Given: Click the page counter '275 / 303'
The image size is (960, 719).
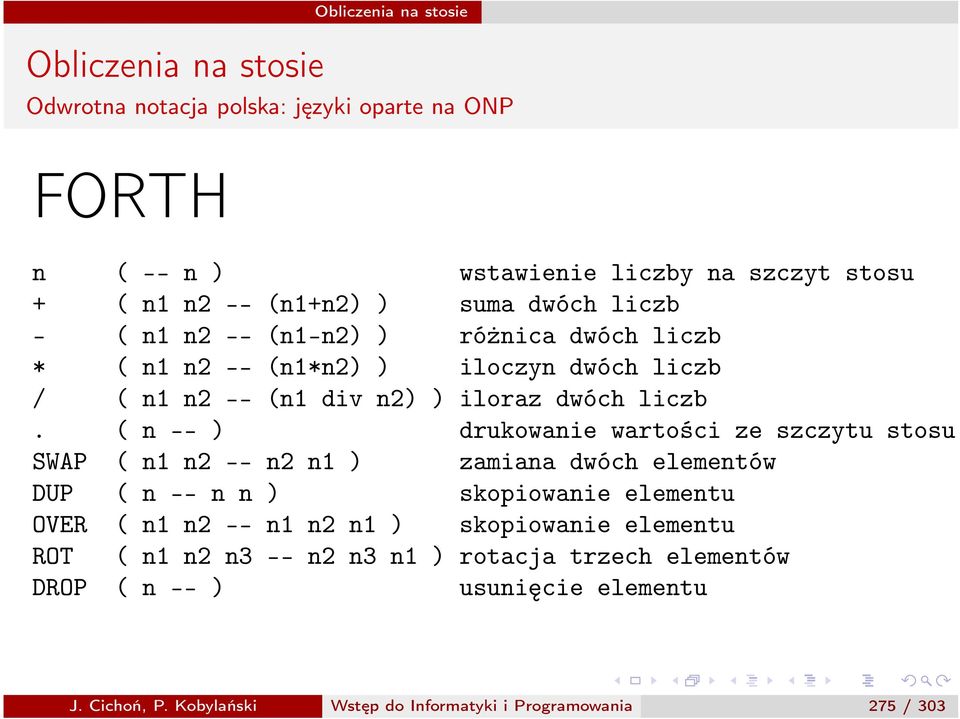Looking at the screenshot, I should pyautogui.click(x=907, y=706).
